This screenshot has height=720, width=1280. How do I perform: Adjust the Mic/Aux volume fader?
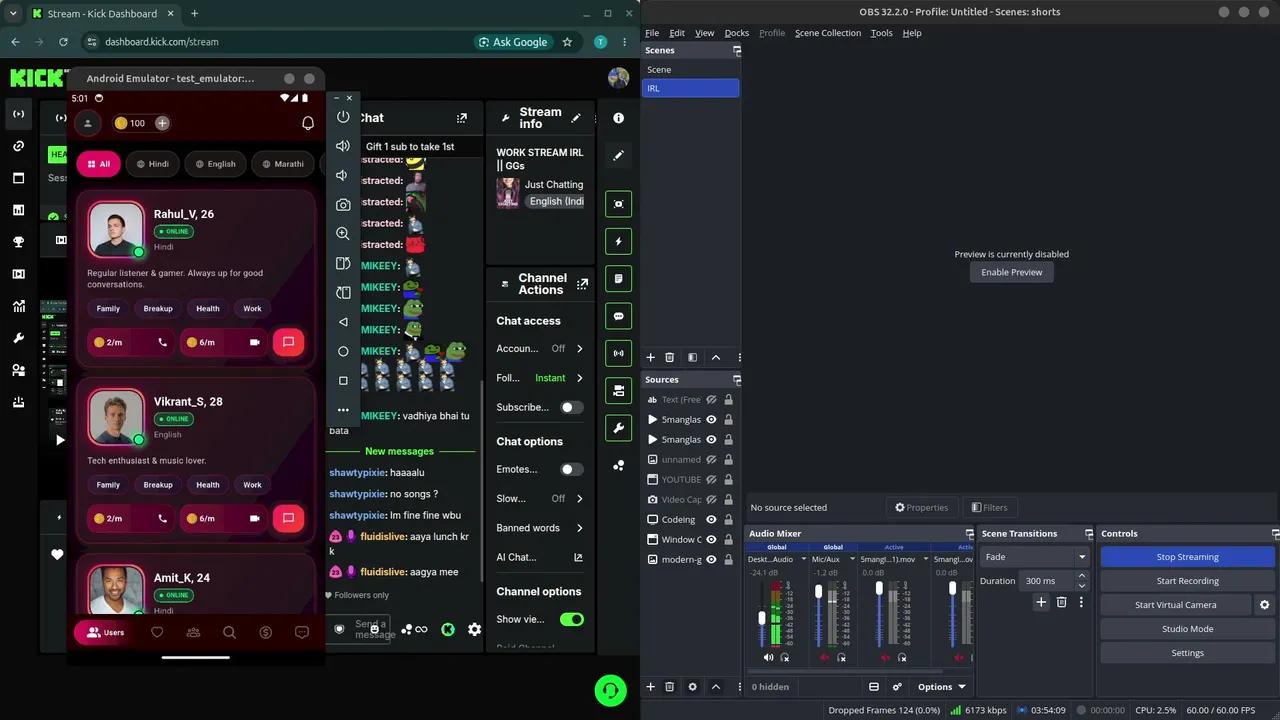[x=819, y=592]
